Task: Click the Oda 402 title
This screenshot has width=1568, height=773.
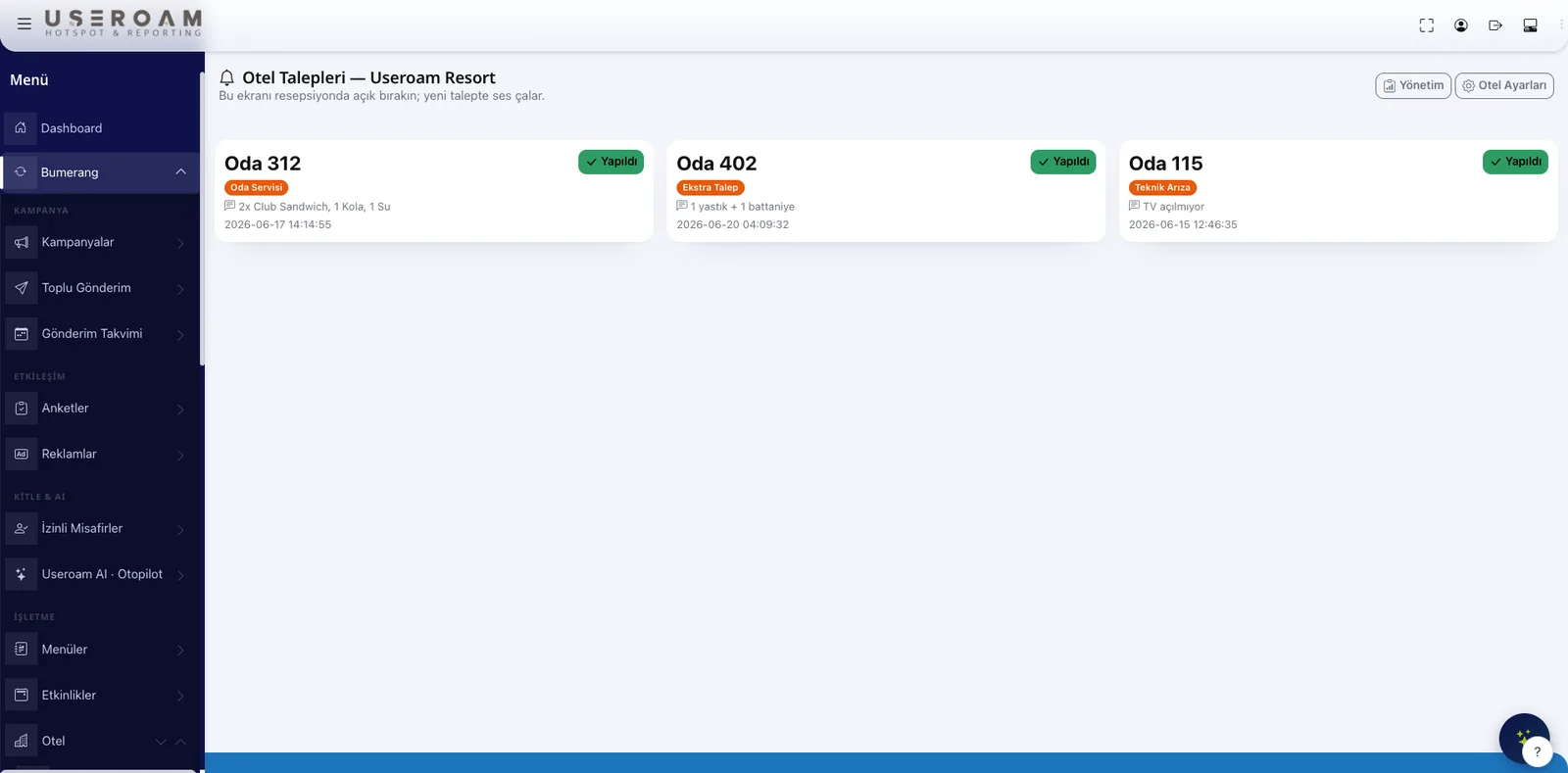Action: [716, 164]
